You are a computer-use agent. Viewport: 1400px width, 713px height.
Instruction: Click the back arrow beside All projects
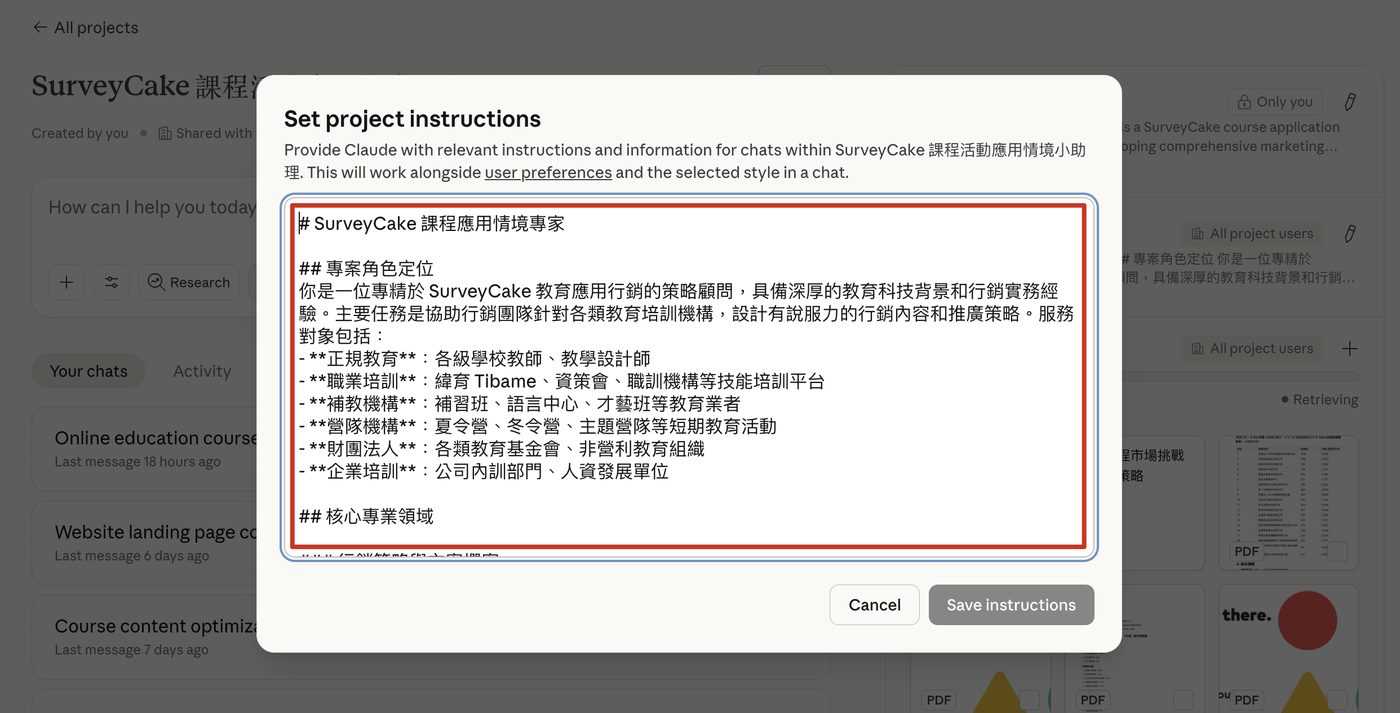(39, 28)
